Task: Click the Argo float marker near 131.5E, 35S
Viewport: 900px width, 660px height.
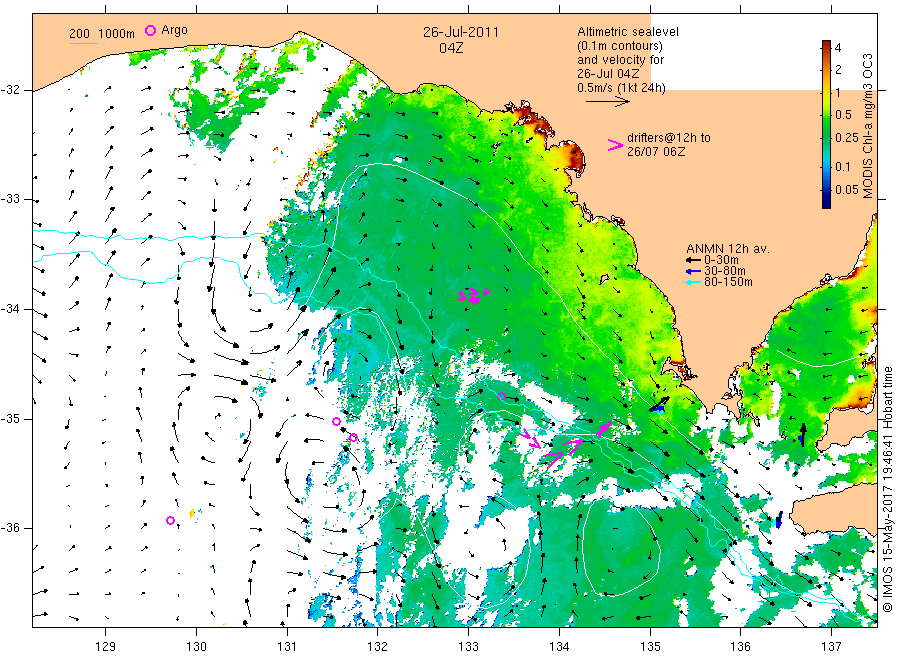Action: (336, 421)
